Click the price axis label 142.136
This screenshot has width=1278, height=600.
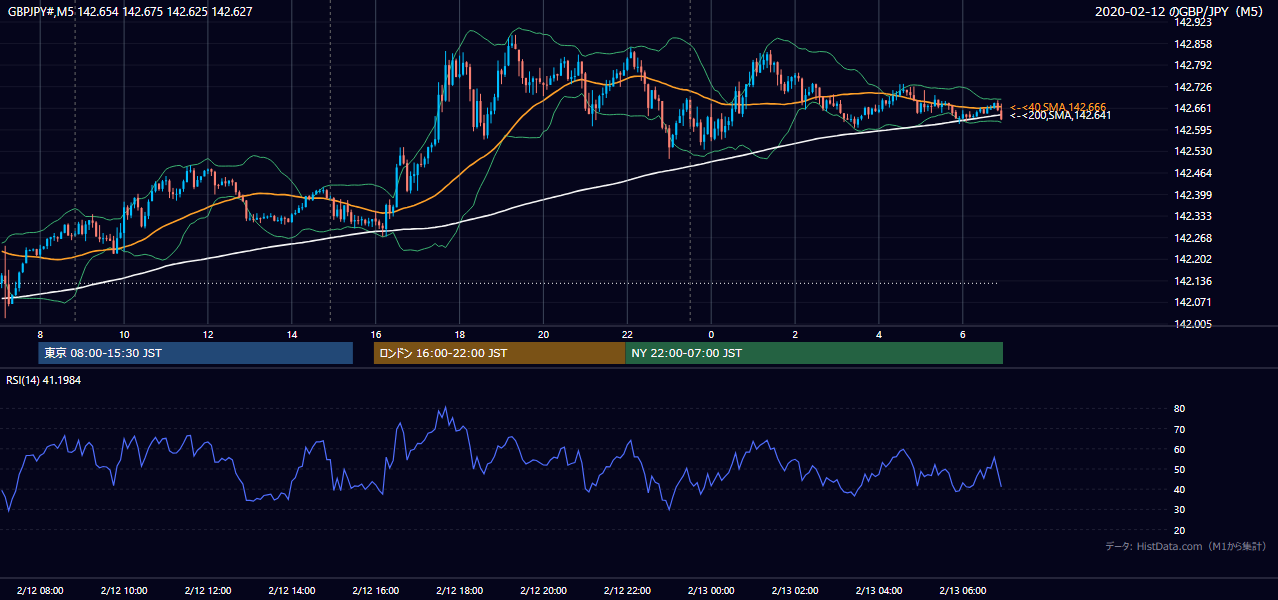pos(1193,281)
